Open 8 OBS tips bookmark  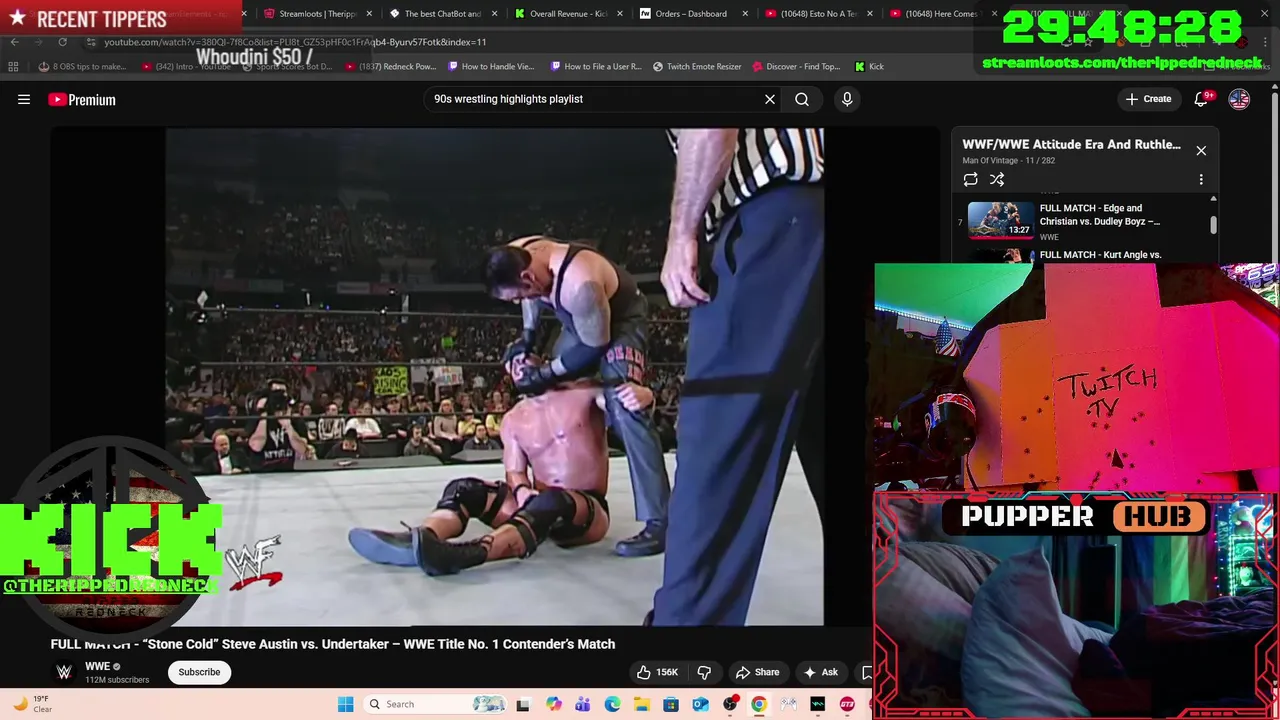tap(82, 67)
